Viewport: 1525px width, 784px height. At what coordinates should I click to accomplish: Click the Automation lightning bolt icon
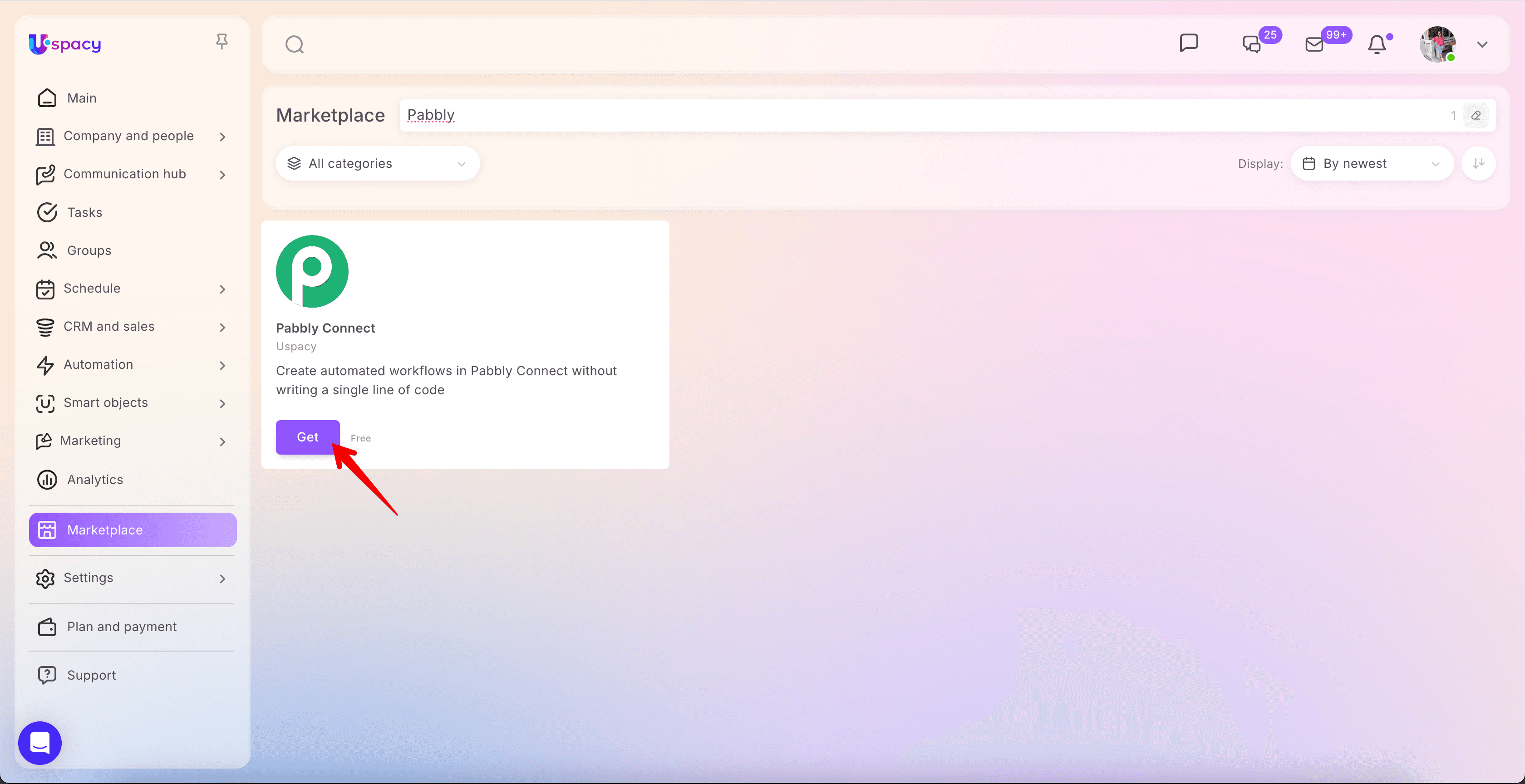[x=45, y=365]
